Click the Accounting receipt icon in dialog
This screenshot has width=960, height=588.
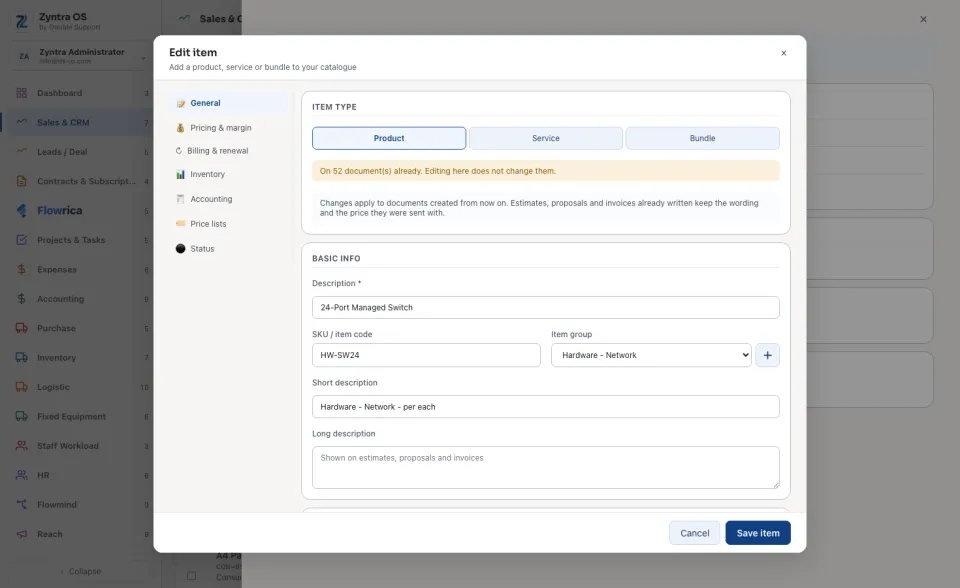180,199
